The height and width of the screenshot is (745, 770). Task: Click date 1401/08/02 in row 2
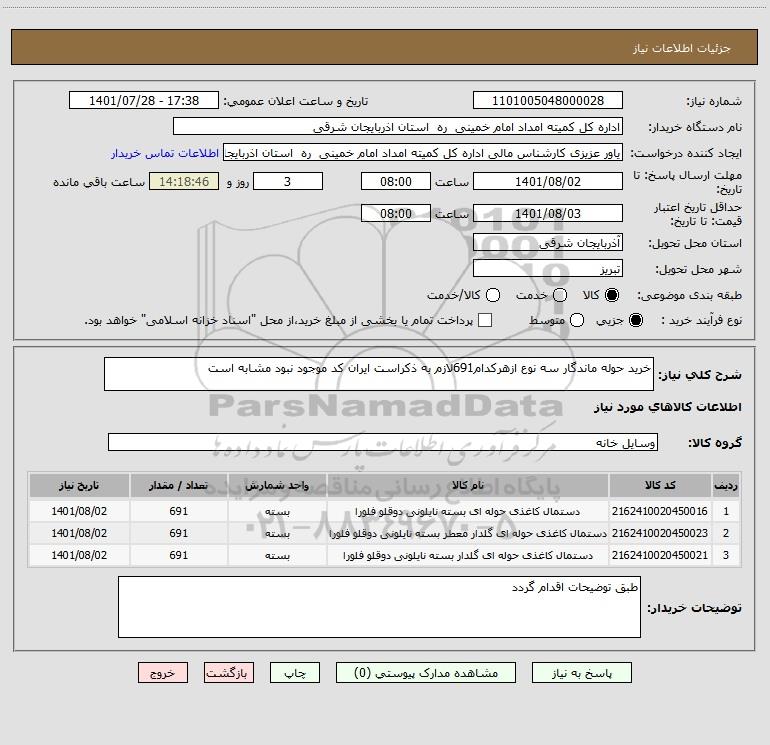coord(79,533)
